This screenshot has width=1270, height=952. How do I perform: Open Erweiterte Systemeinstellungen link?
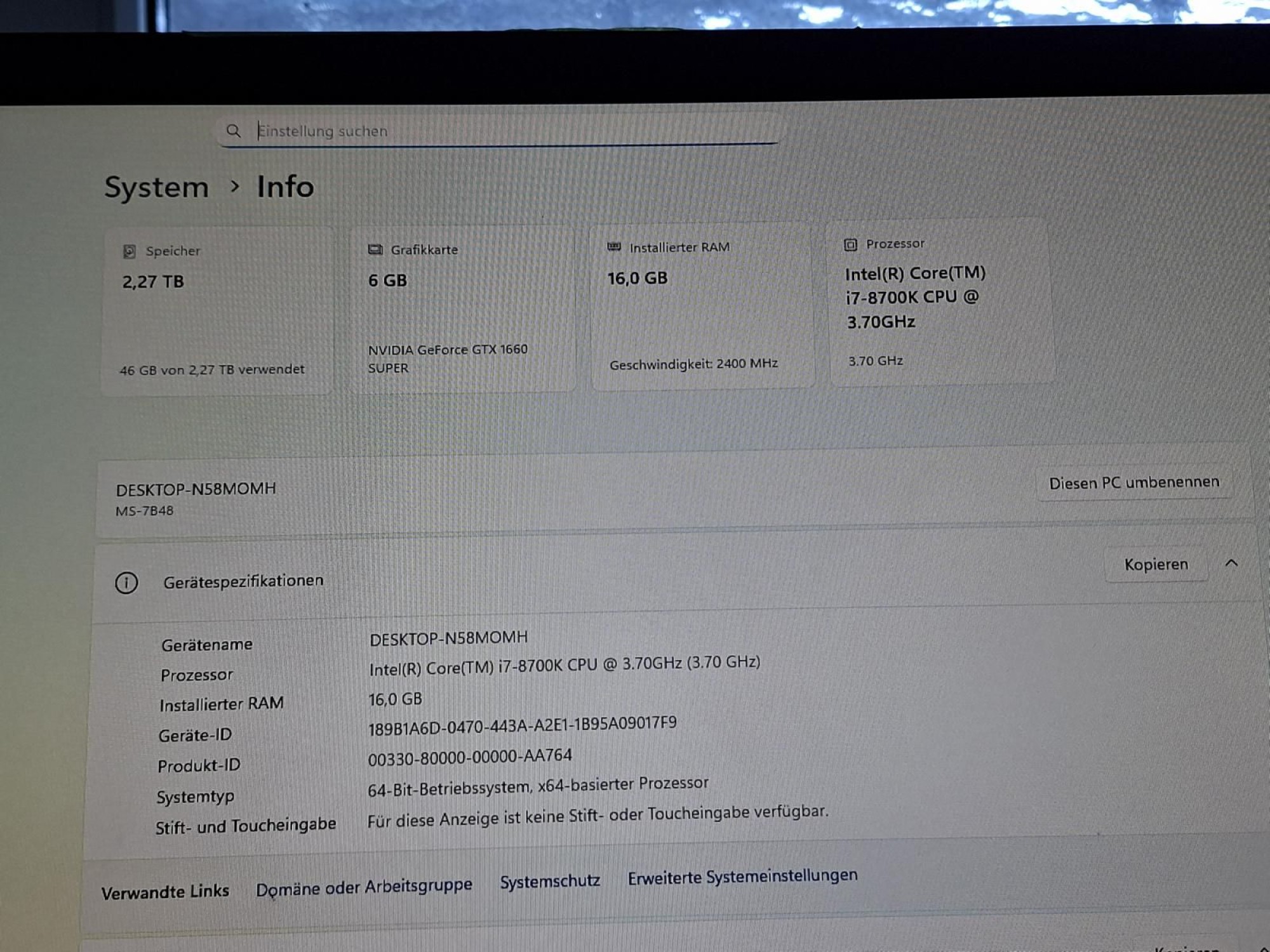(742, 876)
